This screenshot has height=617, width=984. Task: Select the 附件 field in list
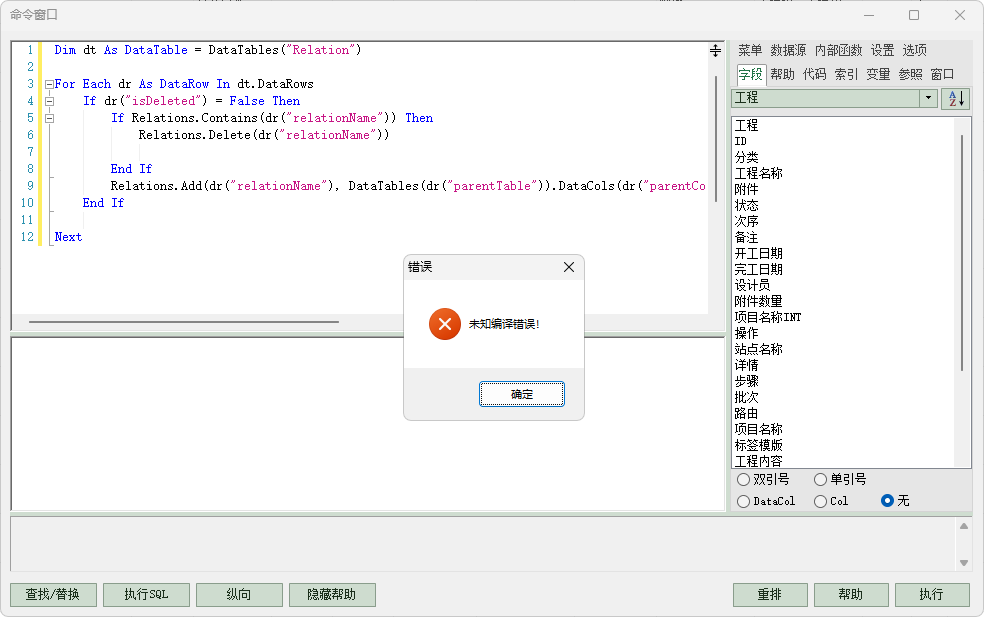pyautogui.click(x=746, y=189)
